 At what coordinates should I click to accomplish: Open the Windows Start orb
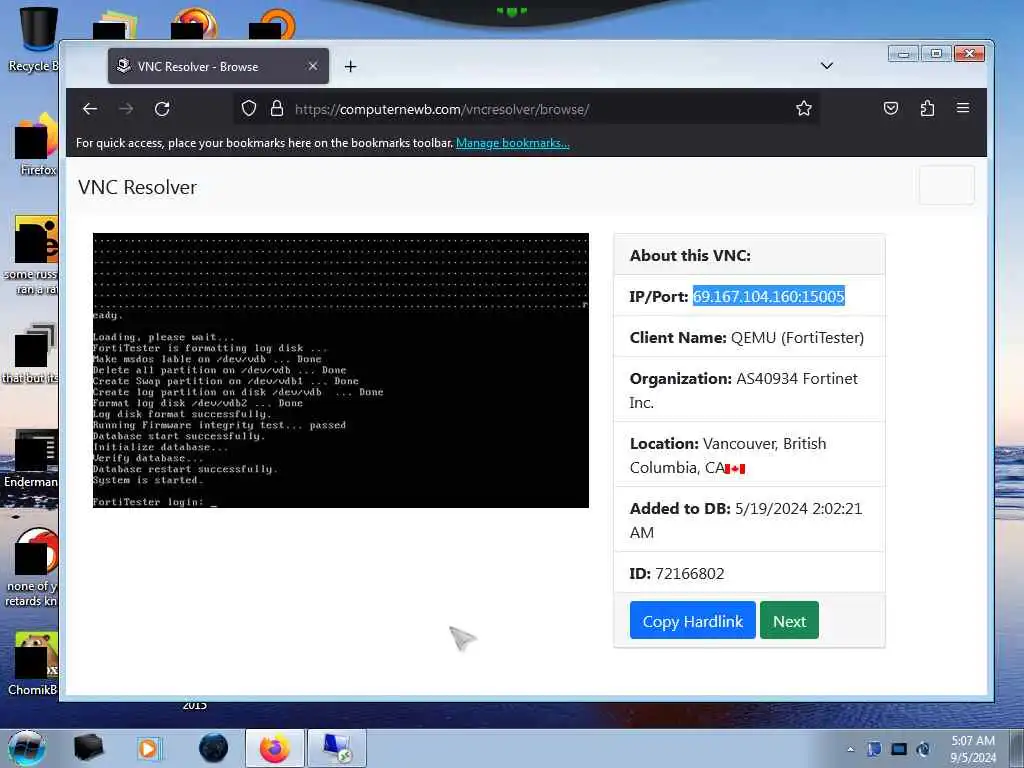(x=27, y=748)
